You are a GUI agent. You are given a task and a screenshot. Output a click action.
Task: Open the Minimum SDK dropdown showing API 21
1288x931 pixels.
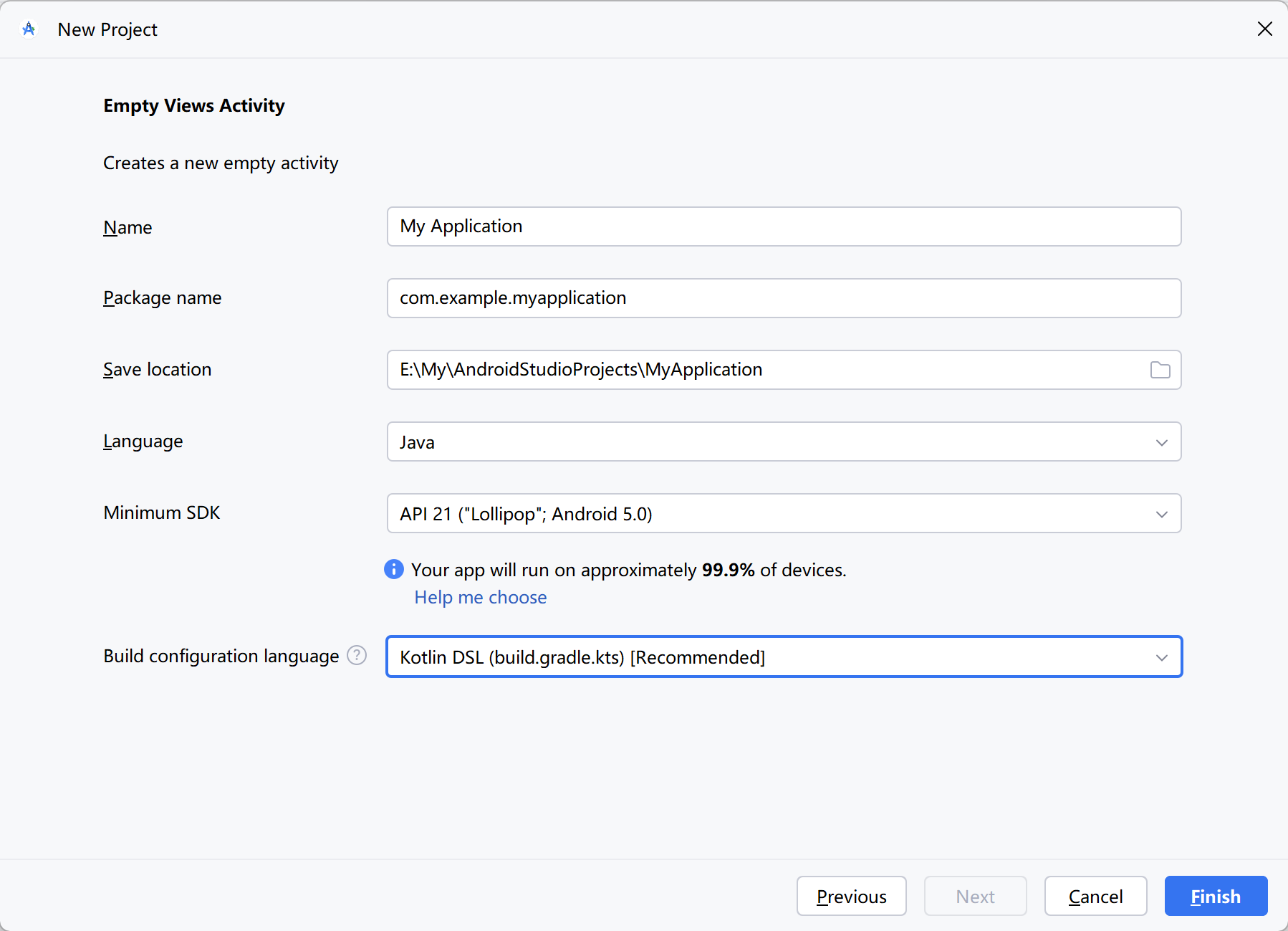pyautogui.click(x=783, y=513)
